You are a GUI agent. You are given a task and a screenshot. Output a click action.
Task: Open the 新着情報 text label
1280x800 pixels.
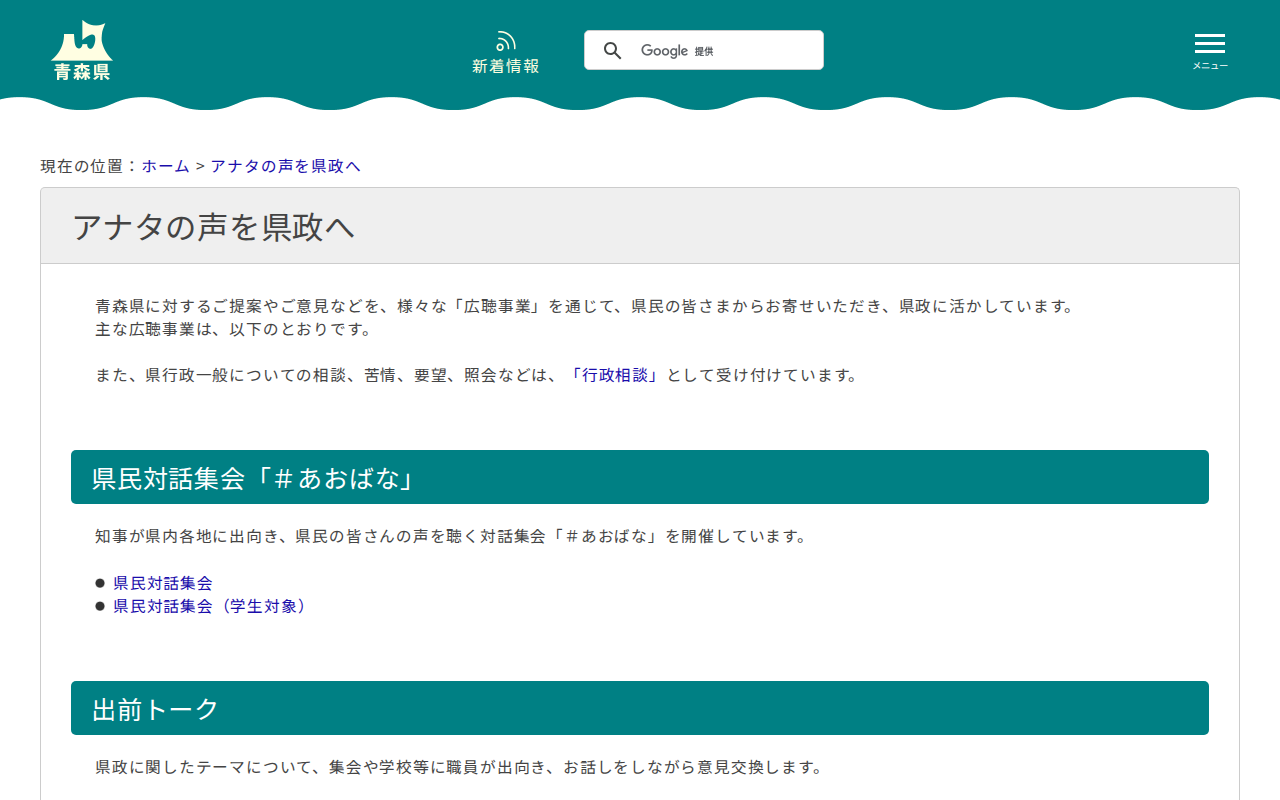(506, 67)
